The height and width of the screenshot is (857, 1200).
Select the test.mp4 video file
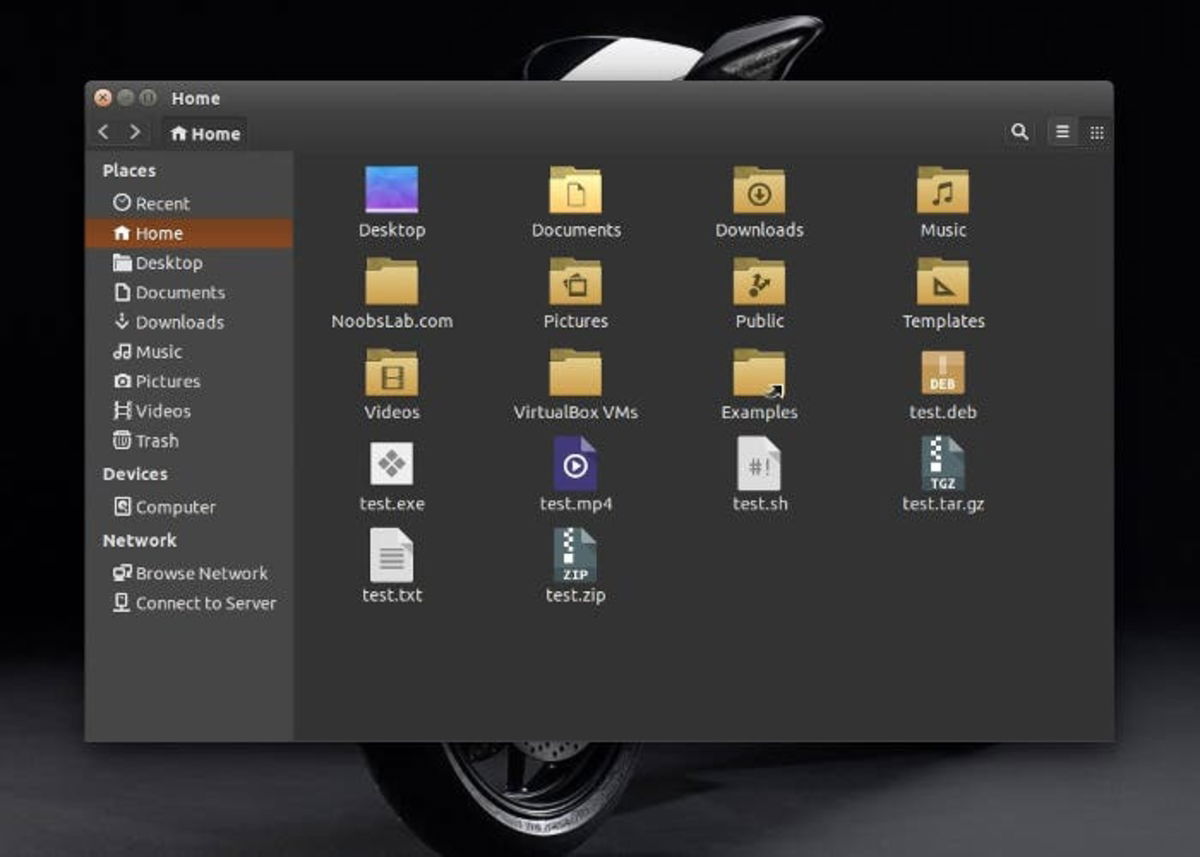[576, 463]
